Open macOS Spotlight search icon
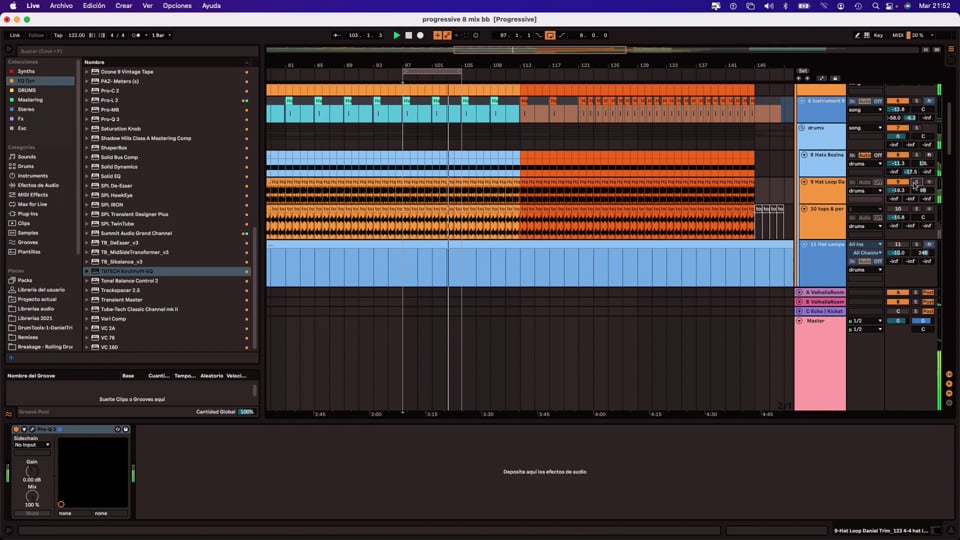This screenshot has width=960, height=540. pos(876,6)
